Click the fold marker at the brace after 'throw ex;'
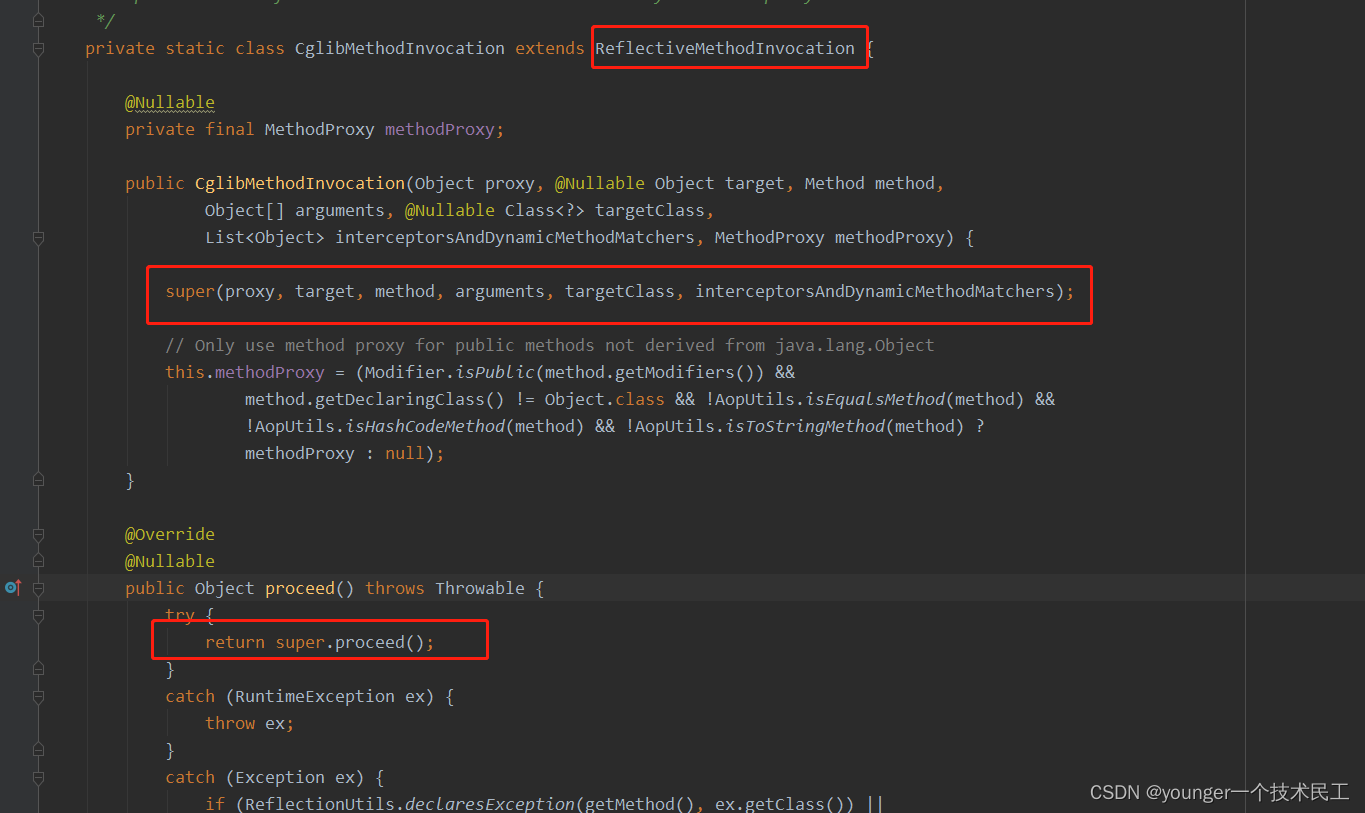This screenshot has height=813, width=1365. click(38, 750)
